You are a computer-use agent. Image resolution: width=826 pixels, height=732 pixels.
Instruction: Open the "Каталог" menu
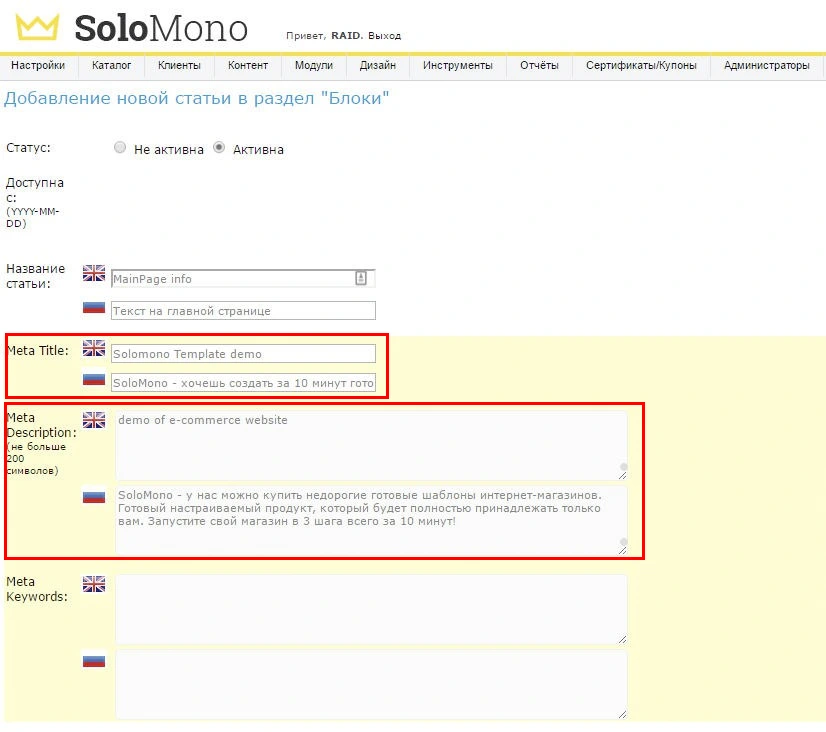111,66
